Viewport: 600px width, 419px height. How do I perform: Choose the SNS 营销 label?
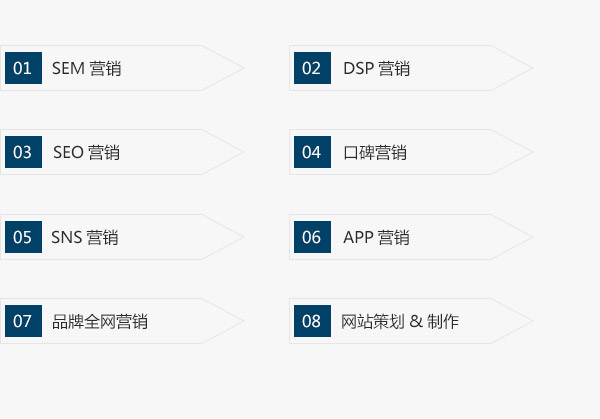[85, 237]
